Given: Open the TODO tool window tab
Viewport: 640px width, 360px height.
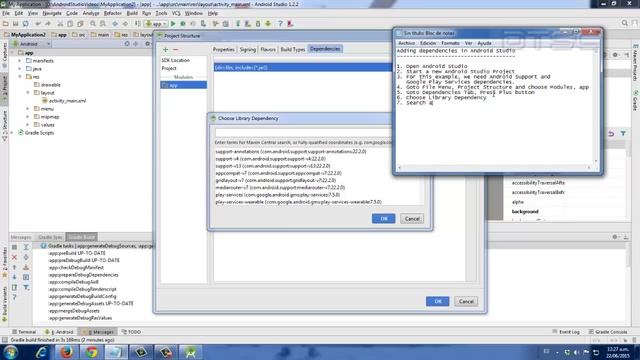Looking at the screenshot, I should pos(131,332).
